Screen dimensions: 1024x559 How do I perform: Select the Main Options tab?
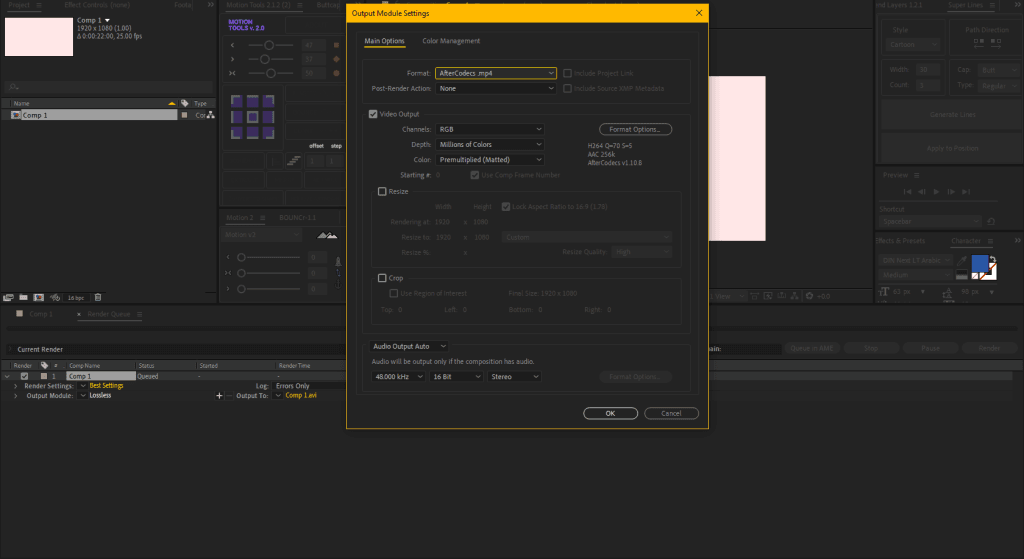pos(384,40)
